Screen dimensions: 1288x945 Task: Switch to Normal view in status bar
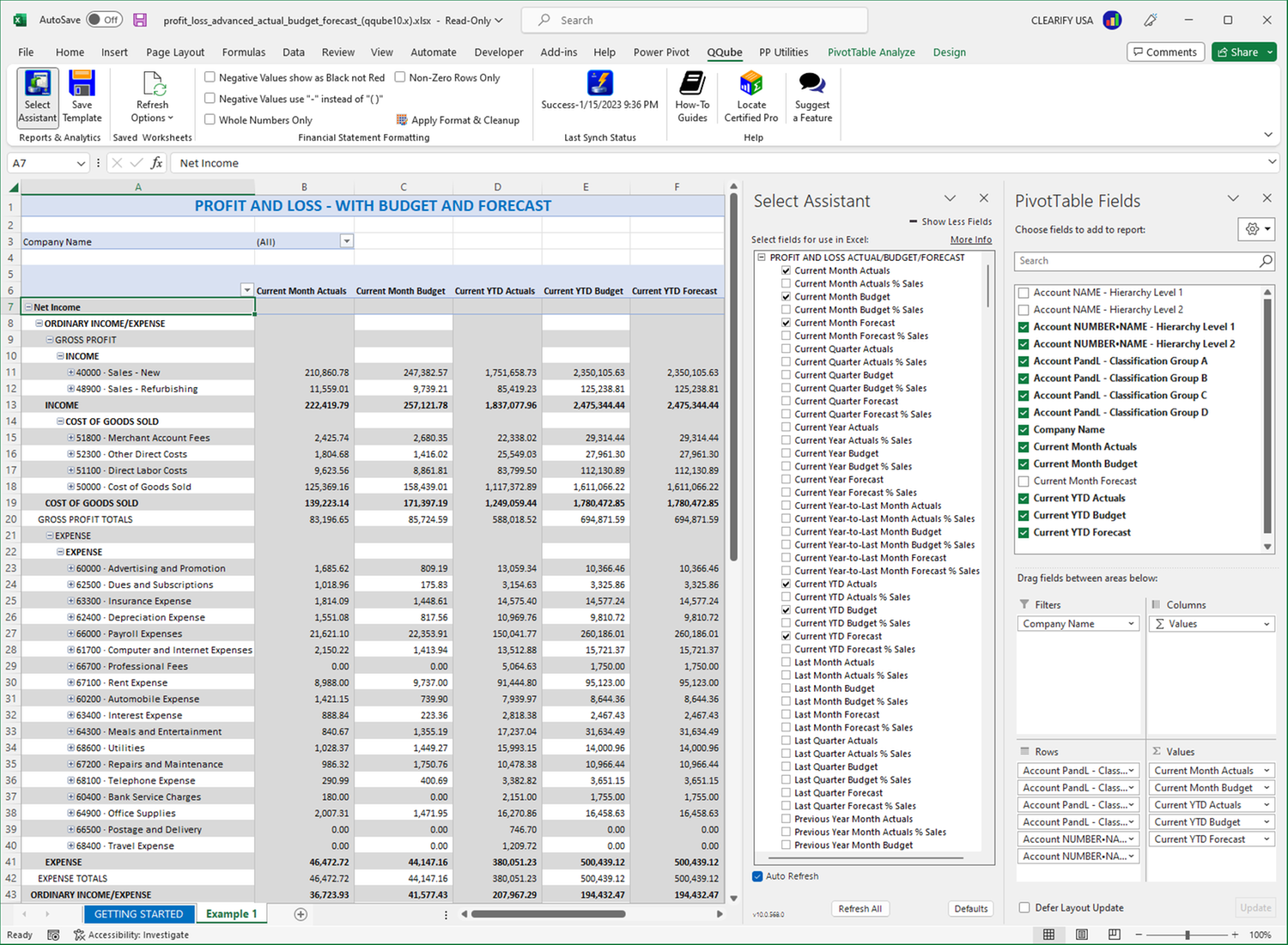click(x=1048, y=935)
